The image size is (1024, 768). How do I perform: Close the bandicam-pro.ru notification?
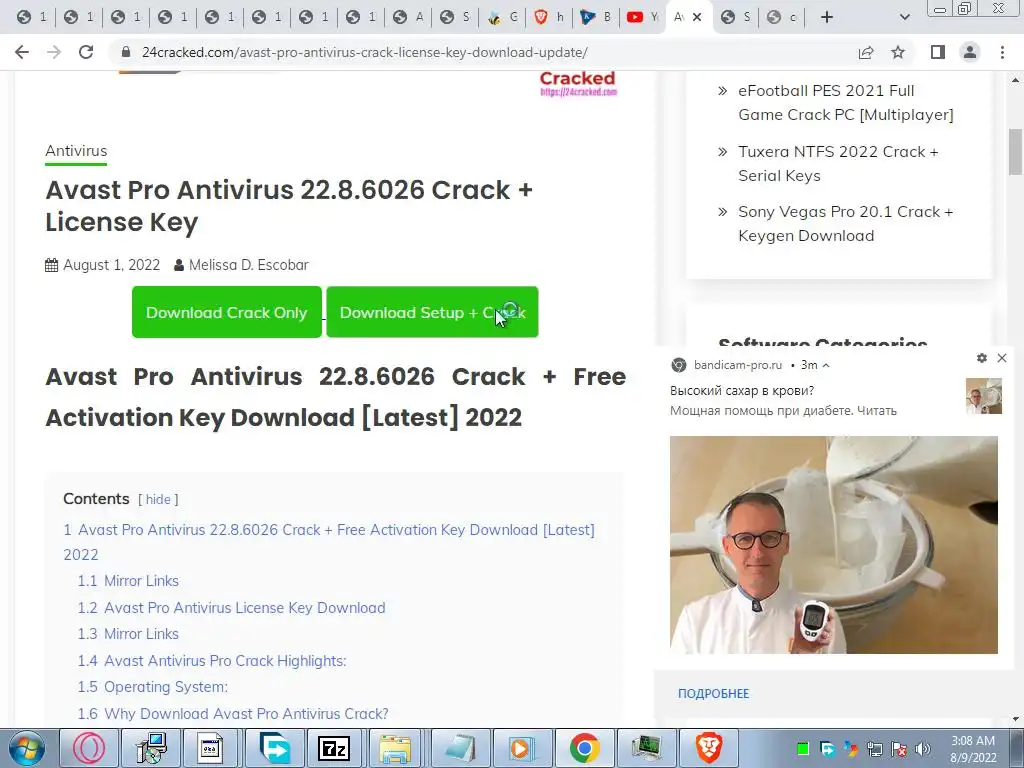point(1002,358)
